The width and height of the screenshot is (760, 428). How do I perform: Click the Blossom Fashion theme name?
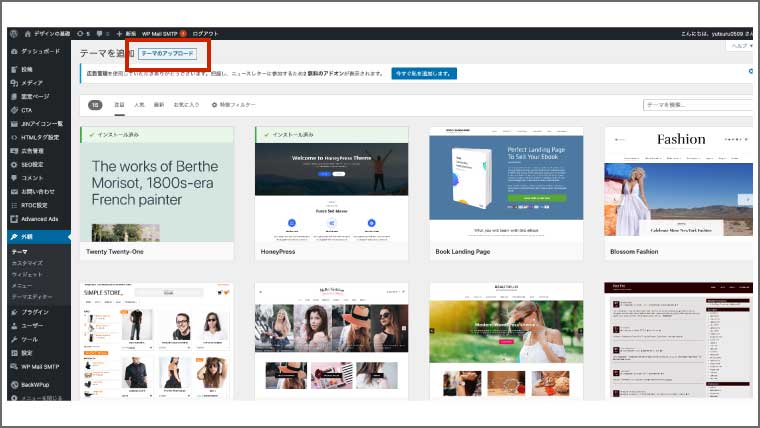(634, 252)
